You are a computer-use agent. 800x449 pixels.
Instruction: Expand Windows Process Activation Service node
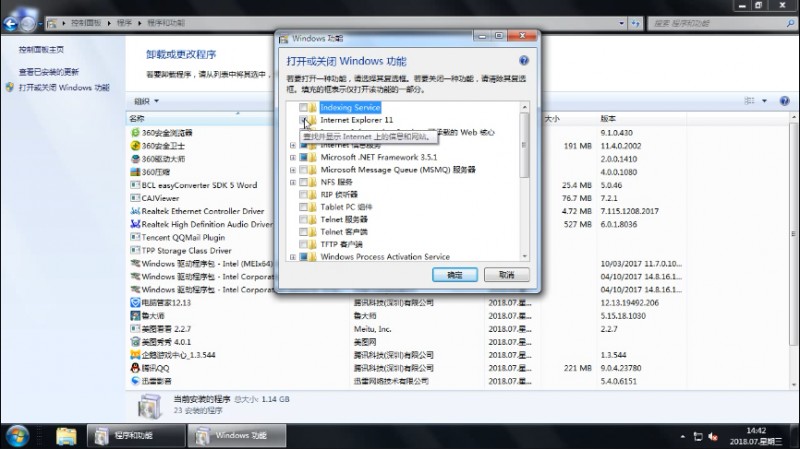point(293,257)
